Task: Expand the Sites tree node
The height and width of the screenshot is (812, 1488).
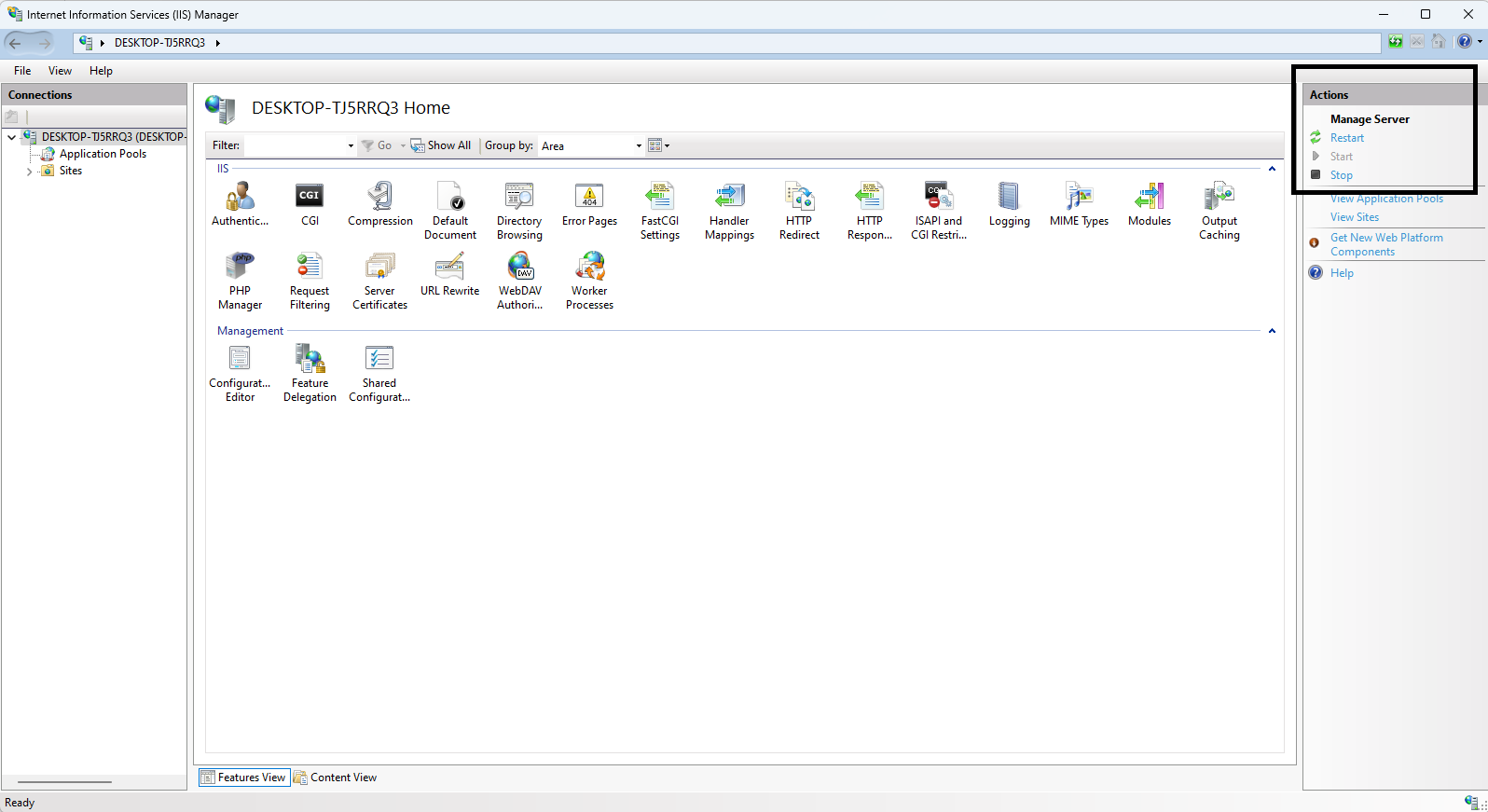Action: pos(29,172)
